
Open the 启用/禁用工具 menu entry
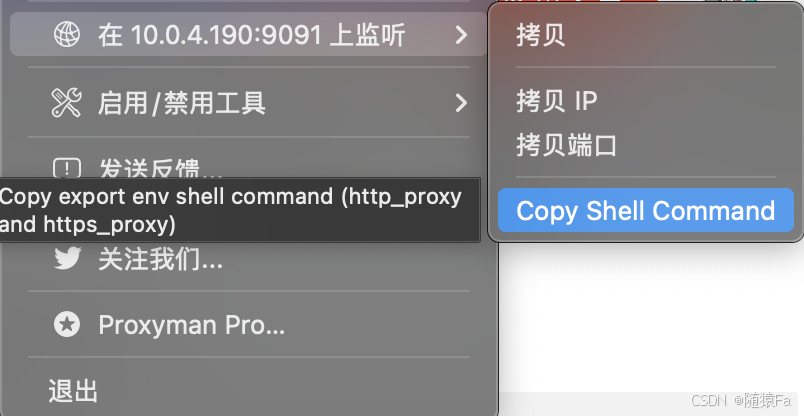tap(248, 103)
